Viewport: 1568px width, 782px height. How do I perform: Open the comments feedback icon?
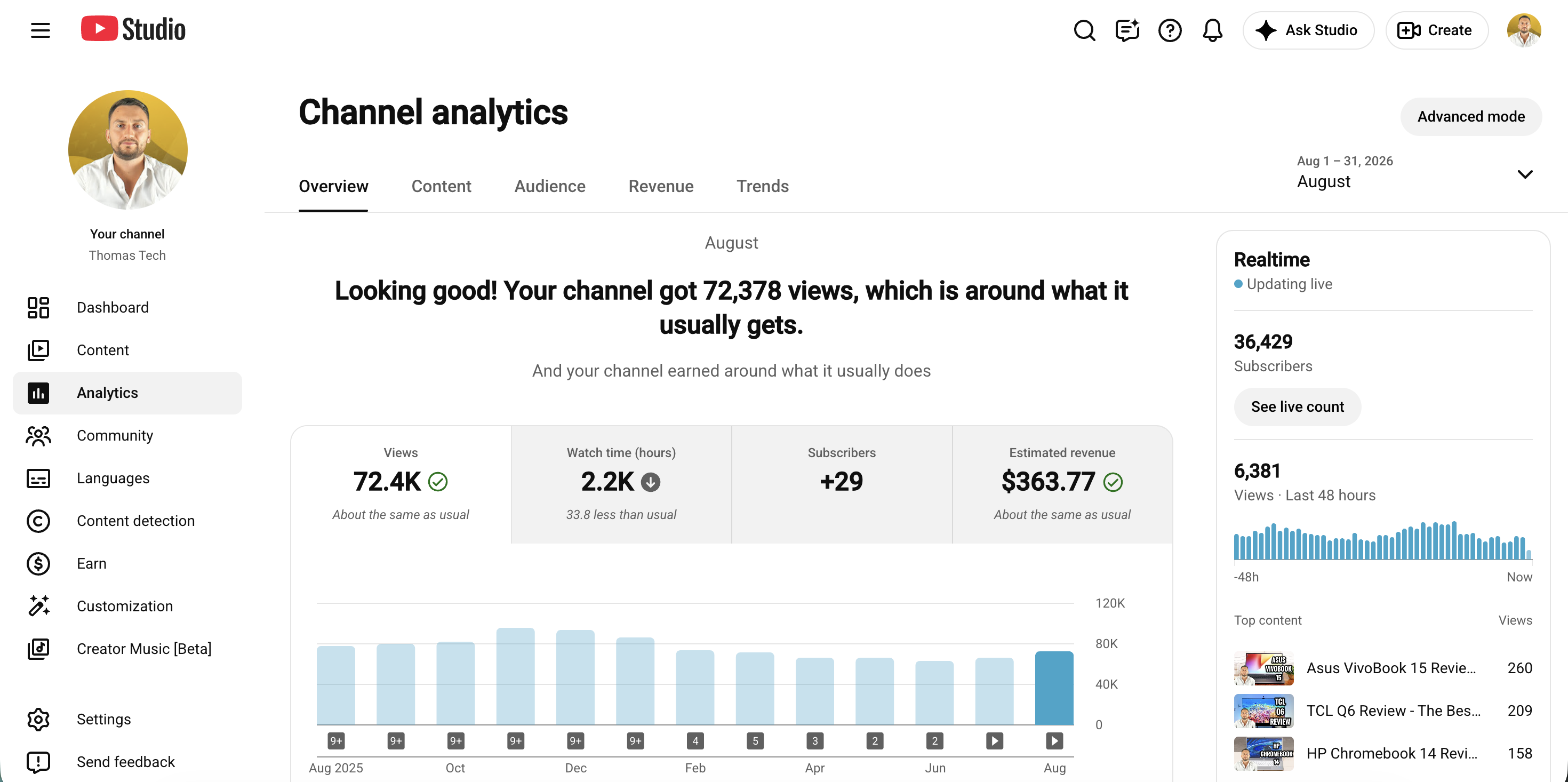tap(1127, 30)
